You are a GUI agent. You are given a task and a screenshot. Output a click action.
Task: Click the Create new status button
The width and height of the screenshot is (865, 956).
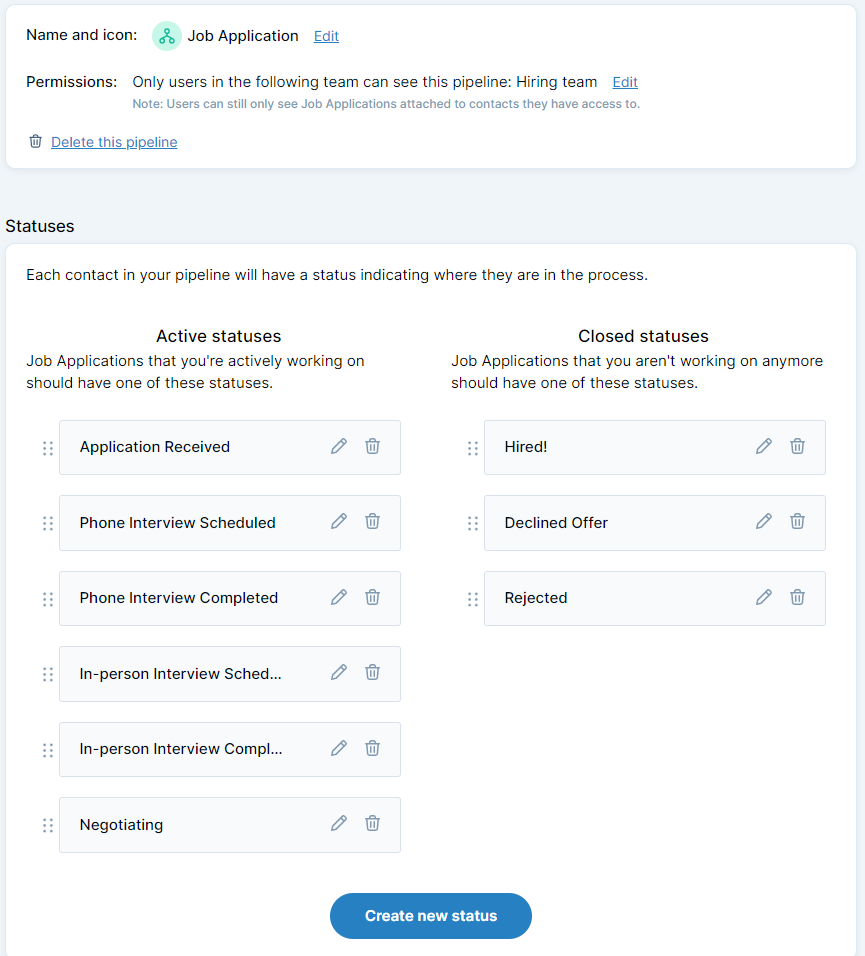point(431,916)
